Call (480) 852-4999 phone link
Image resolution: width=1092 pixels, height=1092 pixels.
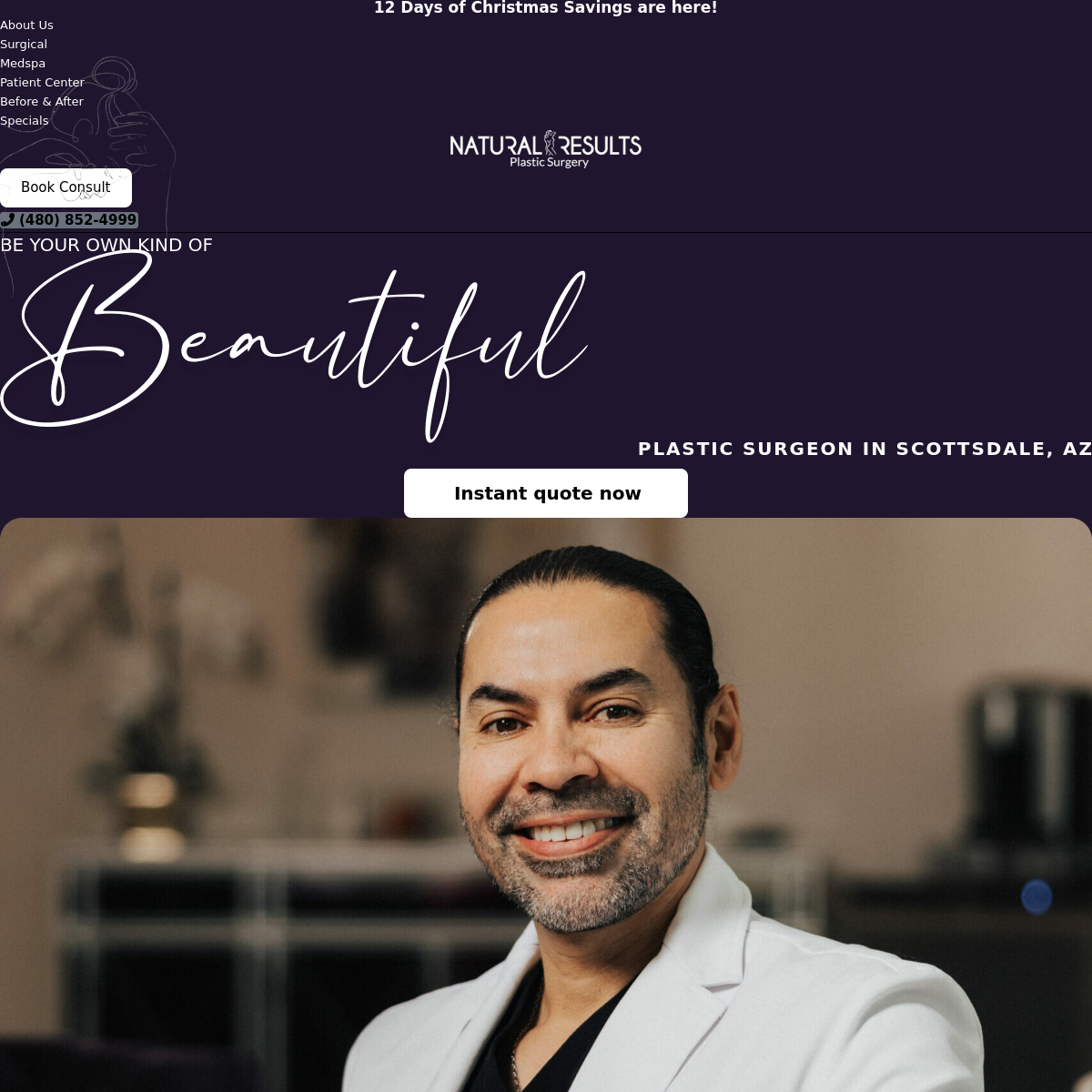[x=69, y=220]
